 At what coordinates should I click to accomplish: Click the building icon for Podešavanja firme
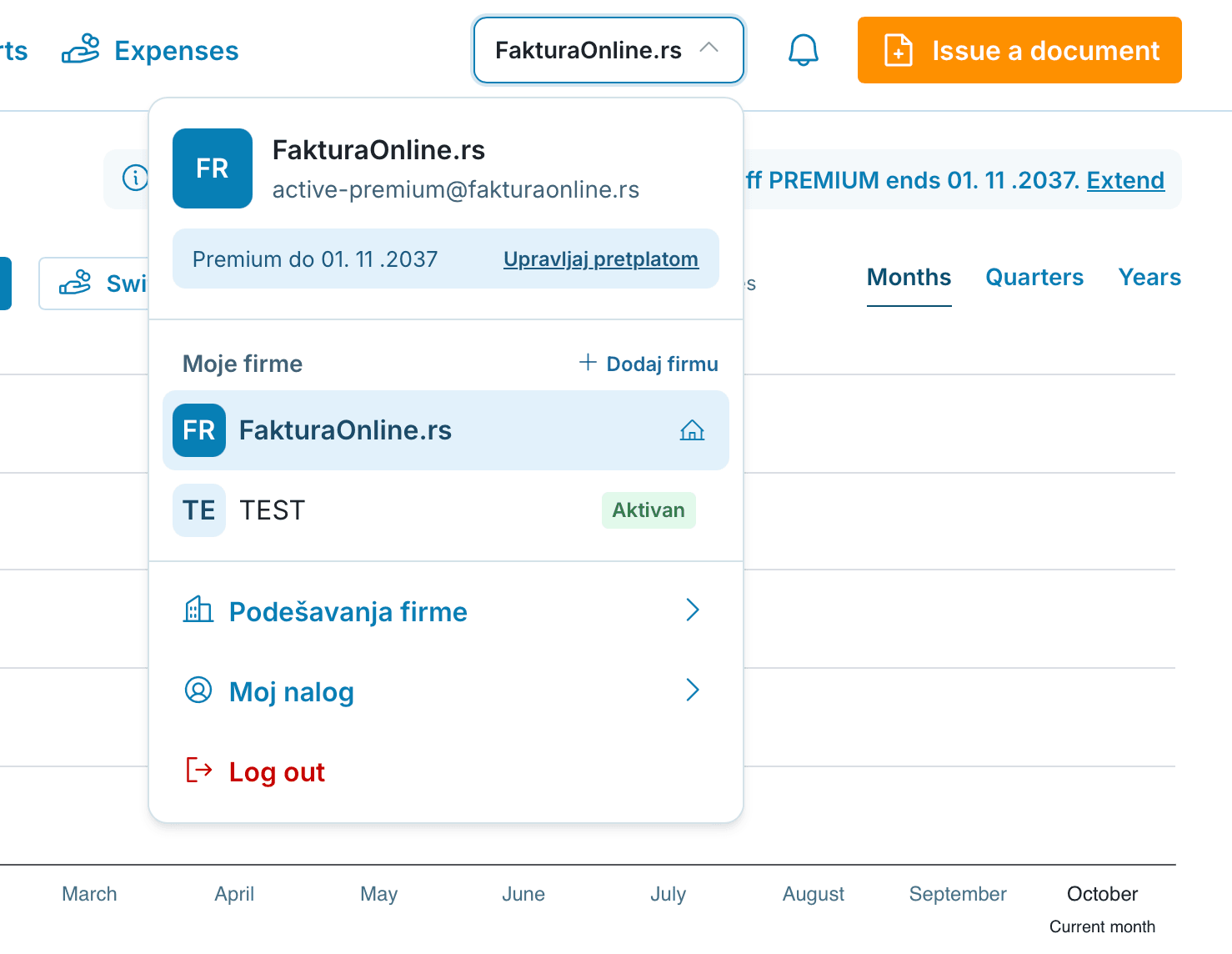pos(198,610)
